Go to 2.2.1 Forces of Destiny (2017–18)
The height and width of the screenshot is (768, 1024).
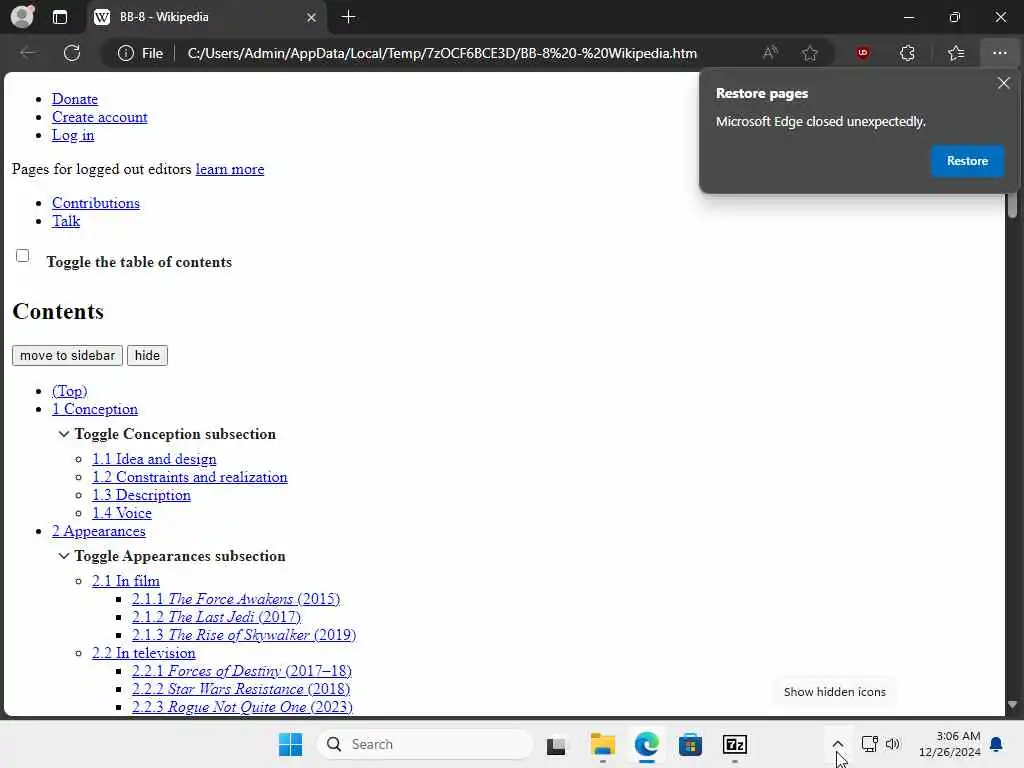coord(242,671)
